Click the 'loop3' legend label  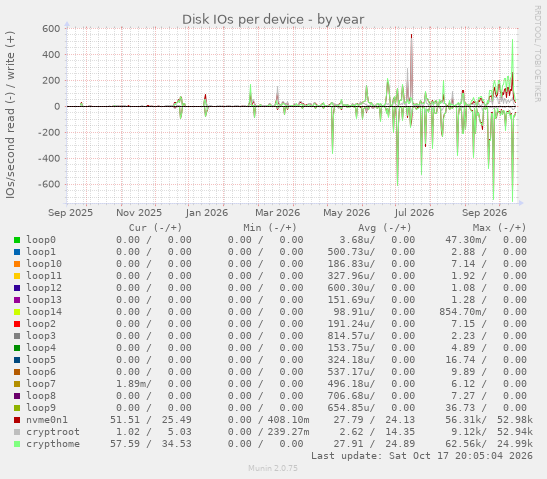pyautogui.click(x=41, y=336)
